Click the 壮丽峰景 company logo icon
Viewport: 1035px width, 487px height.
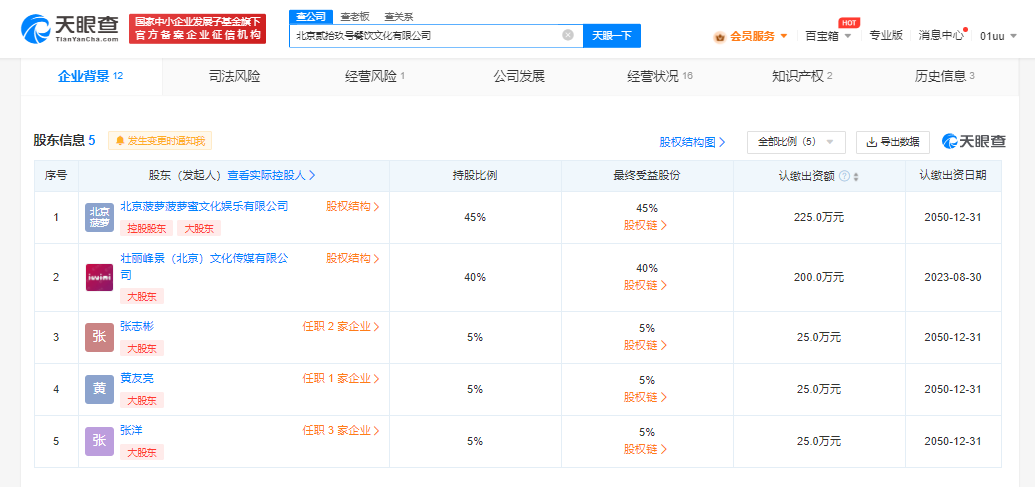[x=99, y=277]
